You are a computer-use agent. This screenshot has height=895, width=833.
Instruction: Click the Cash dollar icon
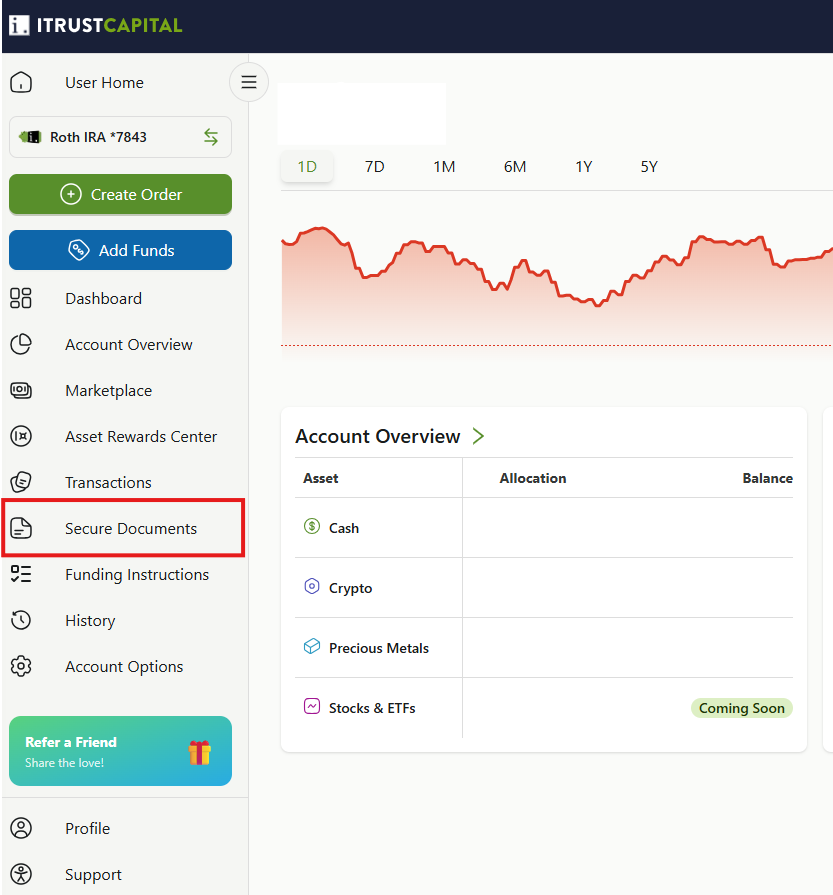click(312, 526)
